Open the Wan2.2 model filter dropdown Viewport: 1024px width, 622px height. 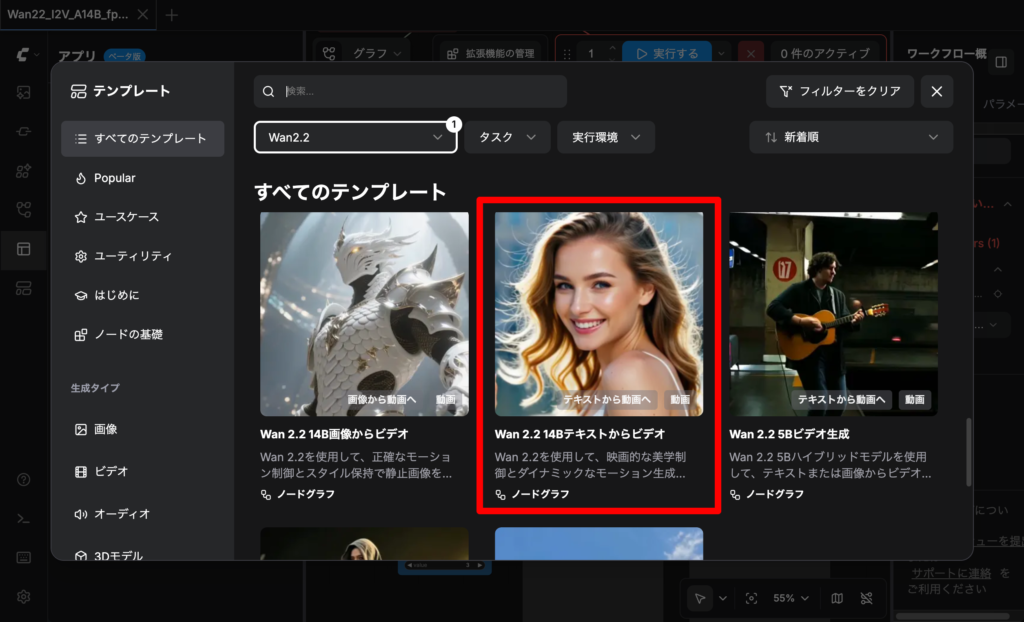click(x=355, y=137)
